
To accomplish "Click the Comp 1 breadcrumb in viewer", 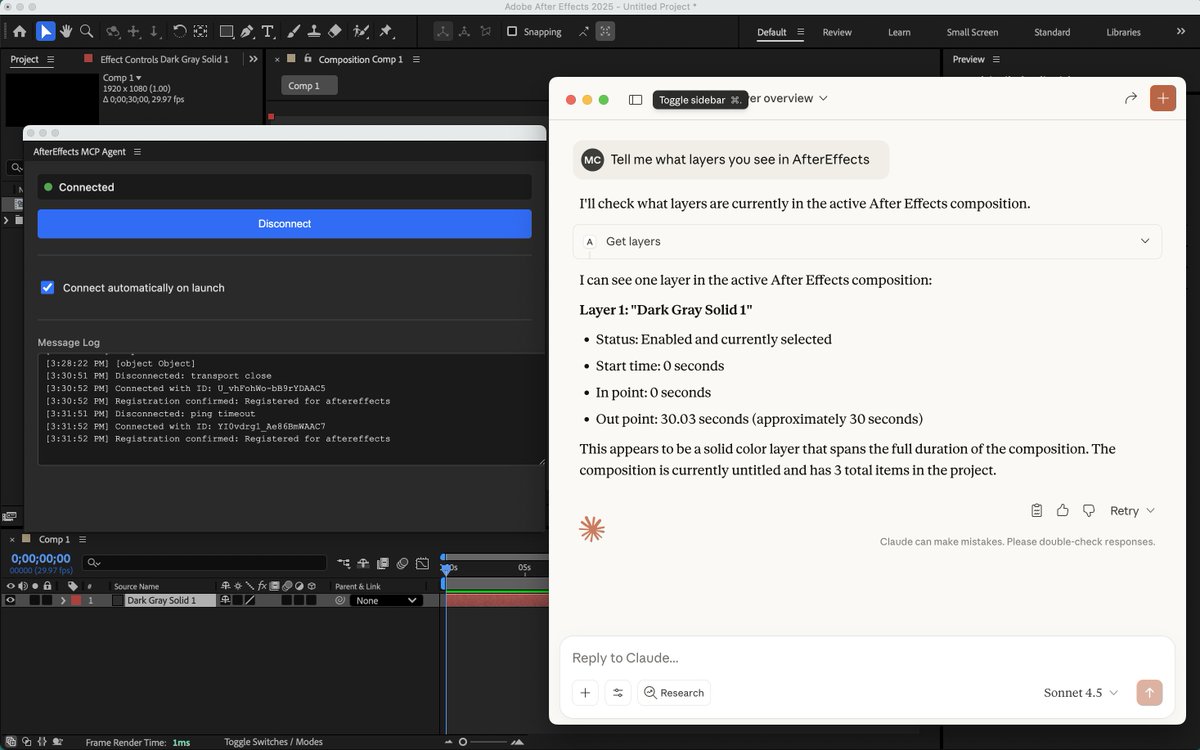I will [308, 86].
